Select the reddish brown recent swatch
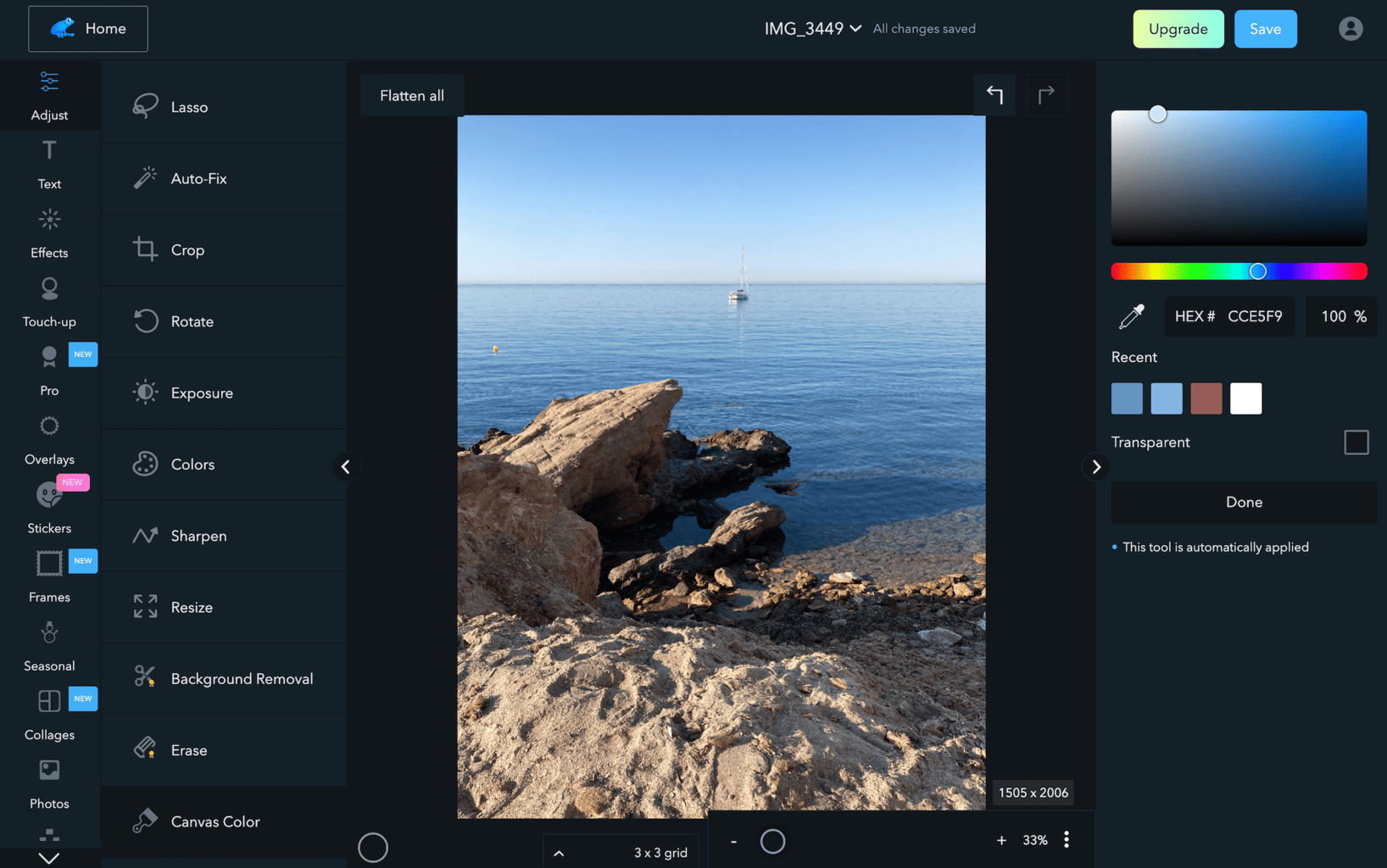Image resolution: width=1387 pixels, height=868 pixels. 1206,398
